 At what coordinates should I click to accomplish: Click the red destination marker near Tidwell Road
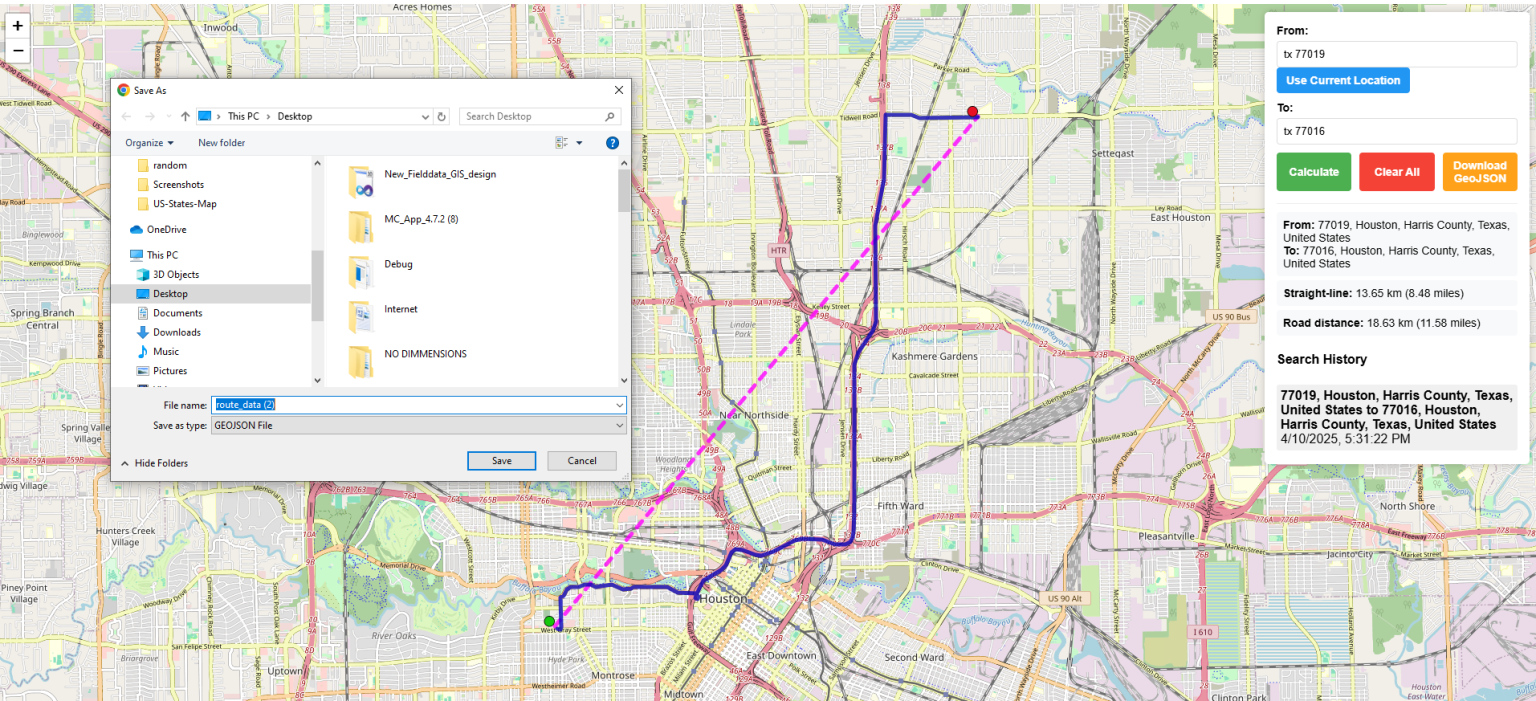(971, 112)
